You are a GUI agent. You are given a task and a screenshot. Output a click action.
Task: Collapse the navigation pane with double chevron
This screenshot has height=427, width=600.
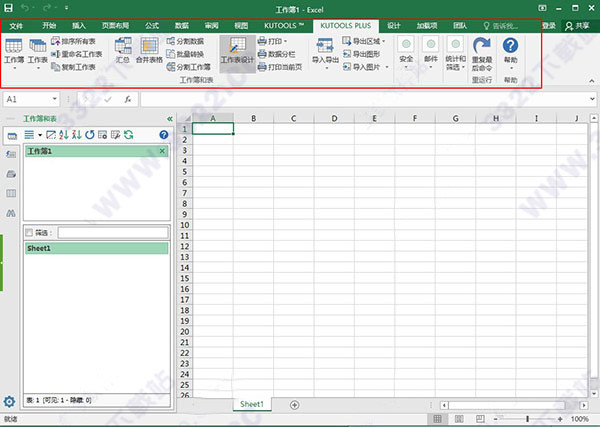(170, 119)
